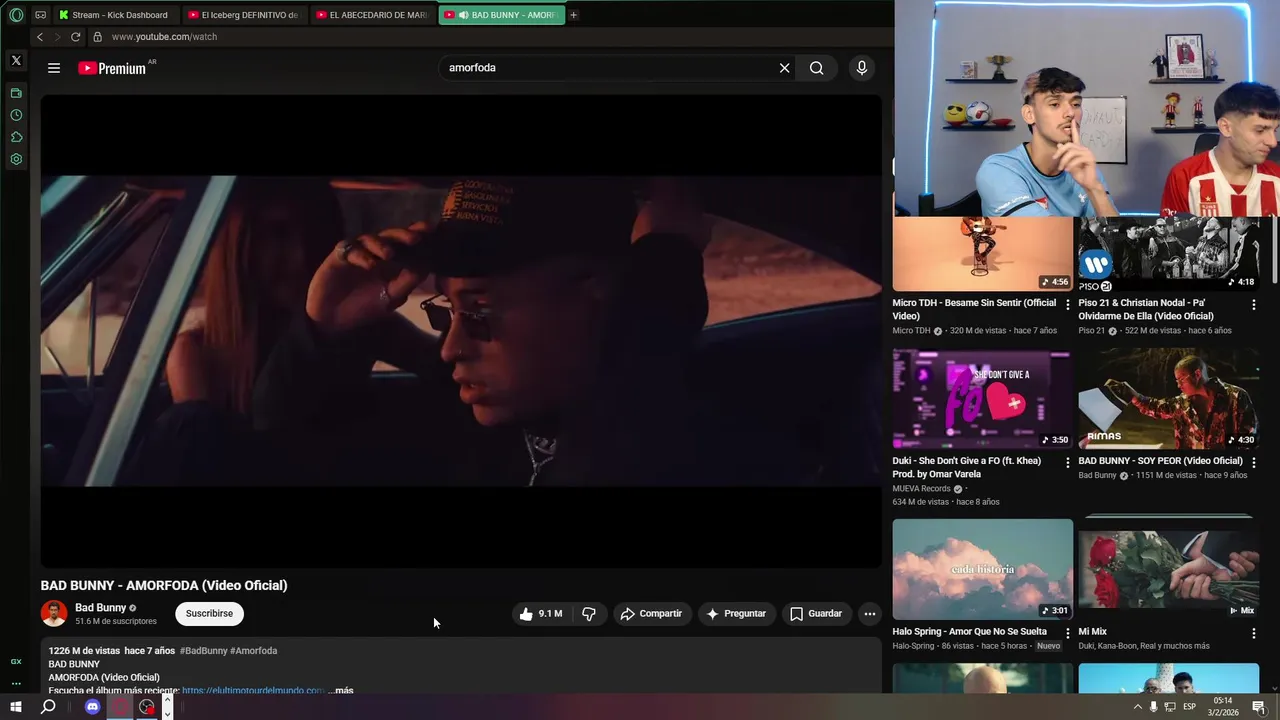The image size is (1280, 720).
Task: Open the elultimotourdelmundo.com link
Action: pos(253,690)
